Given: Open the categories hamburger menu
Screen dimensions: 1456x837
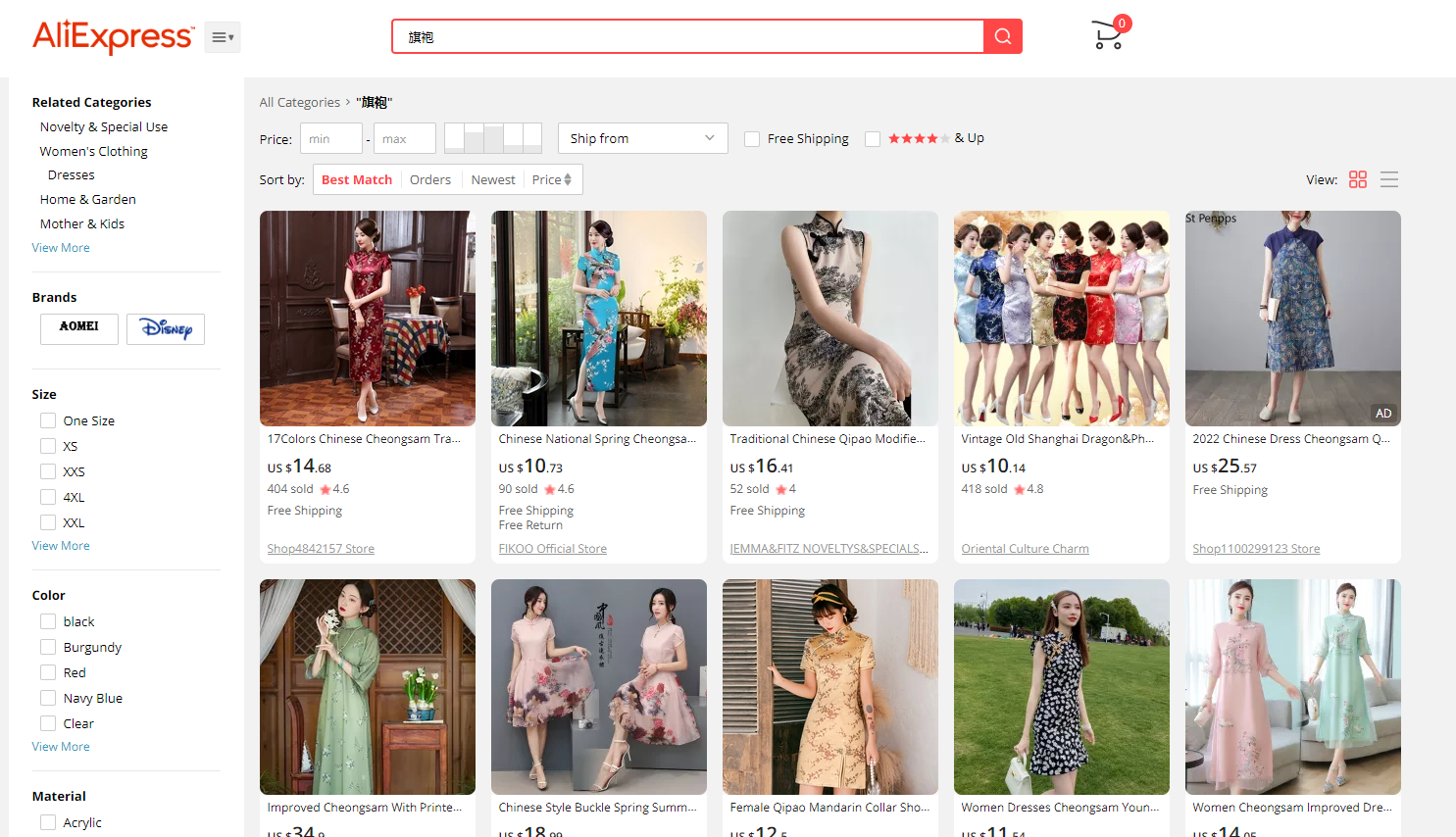Looking at the screenshot, I should [x=223, y=37].
